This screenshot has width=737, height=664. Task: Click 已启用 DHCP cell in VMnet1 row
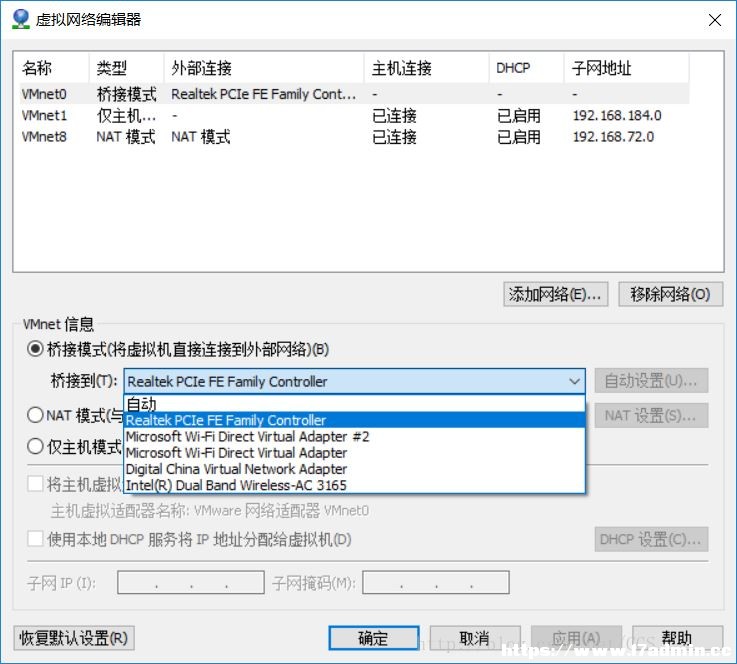click(519, 116)
